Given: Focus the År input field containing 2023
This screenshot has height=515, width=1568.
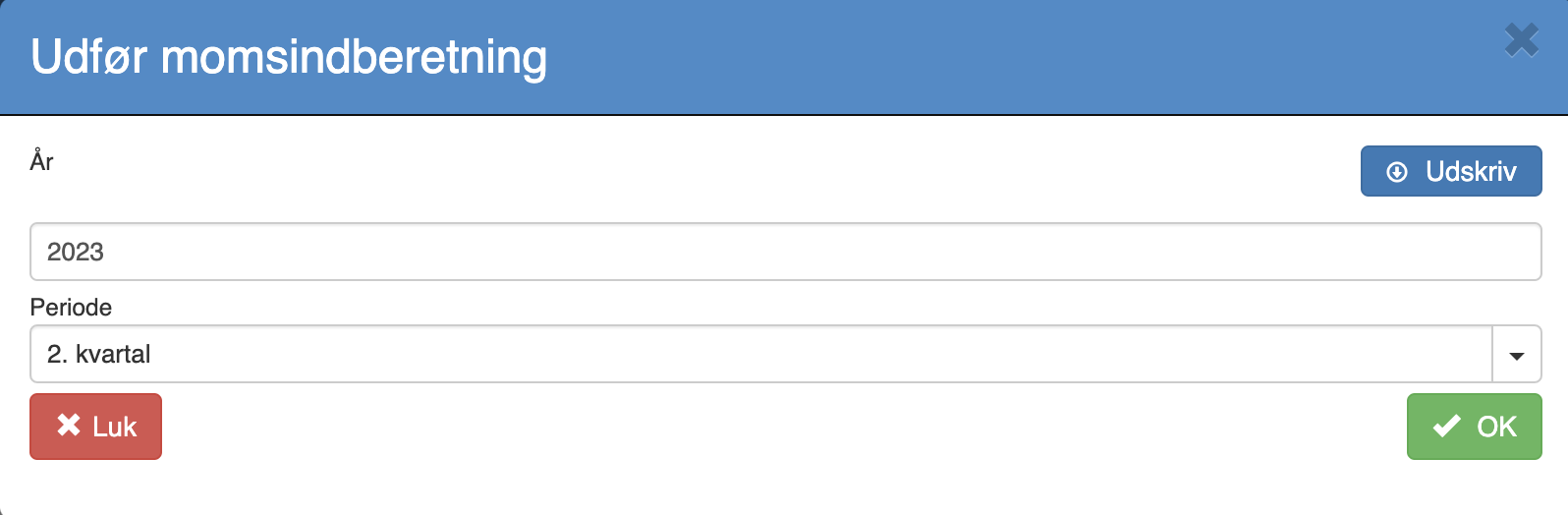Looking at the screenshot, I should point(785,252).
